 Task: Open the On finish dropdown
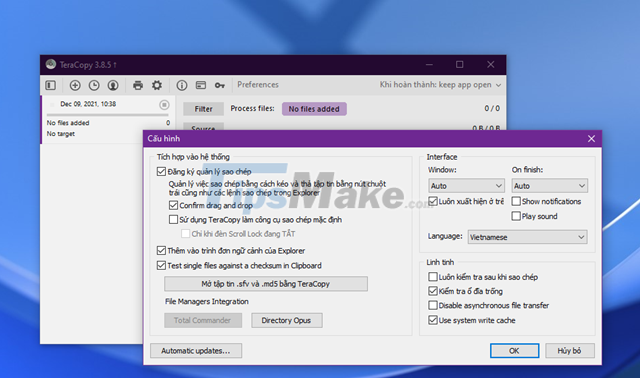click(549, 186)
